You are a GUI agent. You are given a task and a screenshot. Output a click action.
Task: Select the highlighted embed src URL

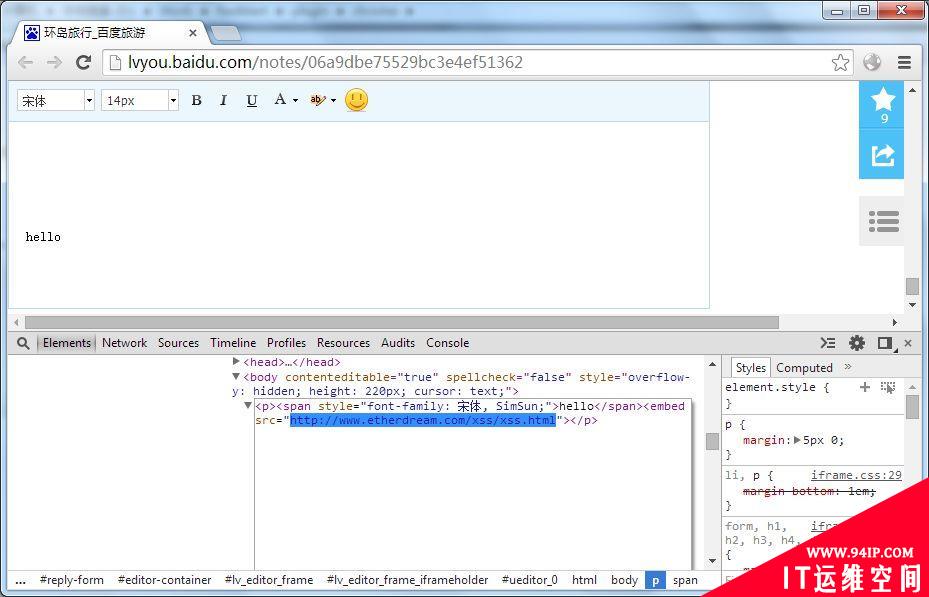pyautogui.click(x=423, y=421)
